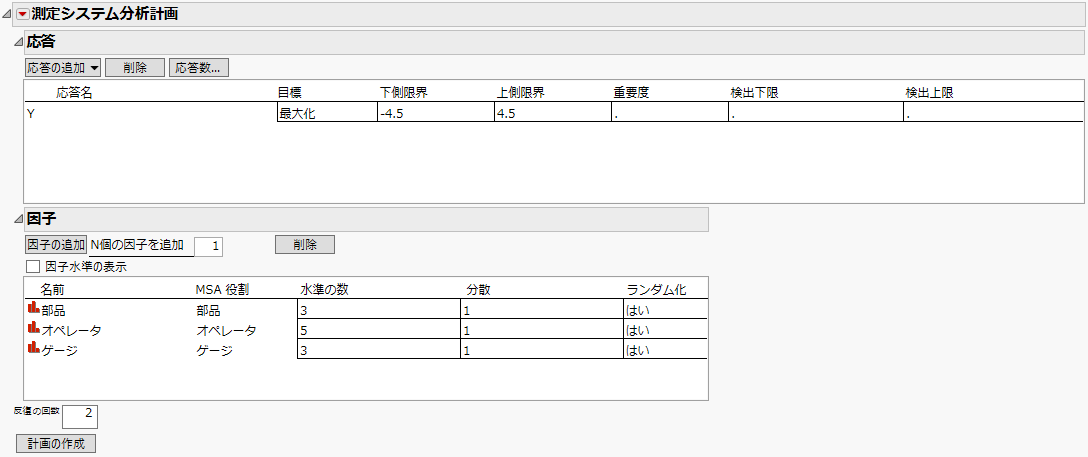
Task: Edit the upper limit cell 4.5
Action: click(552, 114)
